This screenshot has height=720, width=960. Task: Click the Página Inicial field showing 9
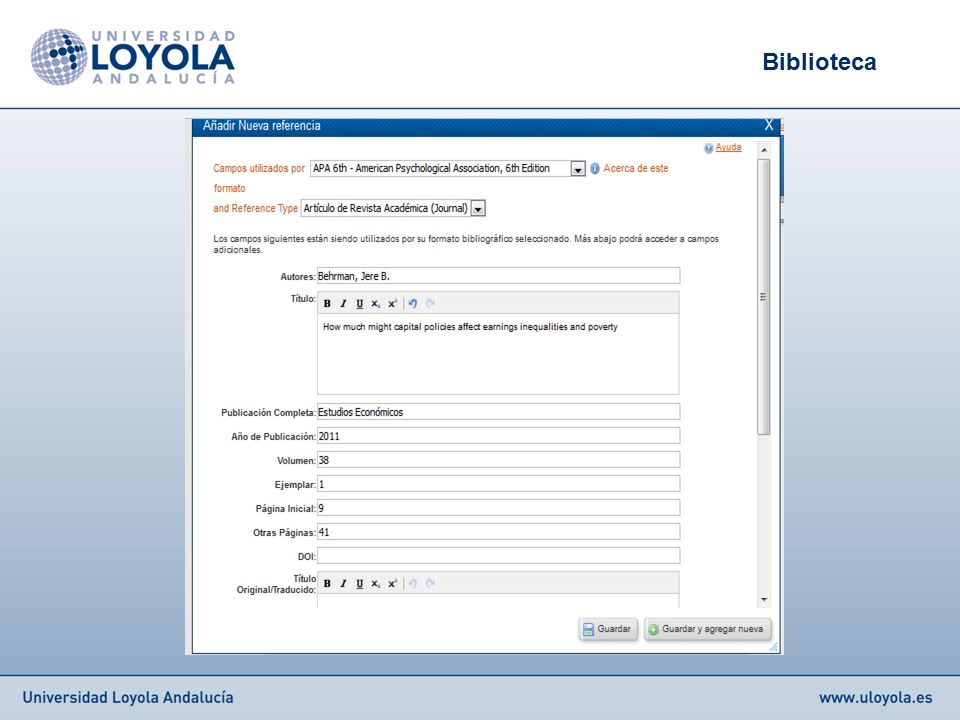click(x=498, y=508)
